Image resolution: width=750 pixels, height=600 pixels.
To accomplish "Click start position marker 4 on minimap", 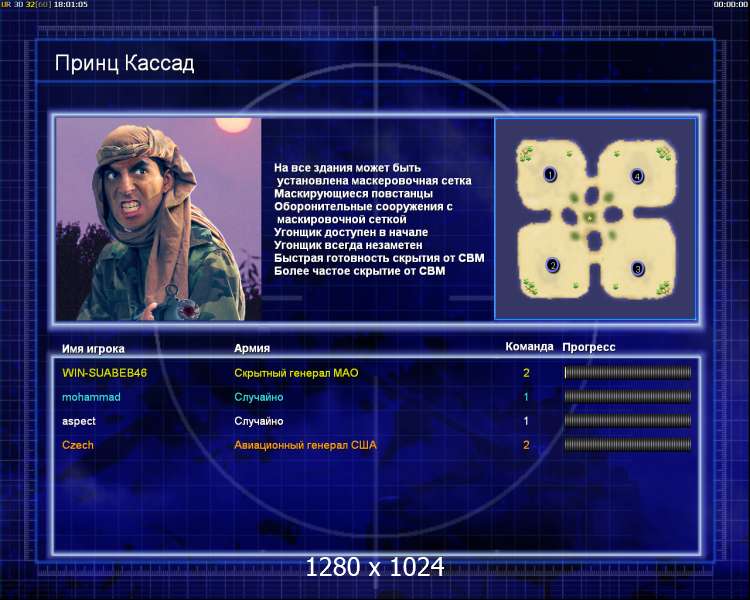I will pos(637,176).
